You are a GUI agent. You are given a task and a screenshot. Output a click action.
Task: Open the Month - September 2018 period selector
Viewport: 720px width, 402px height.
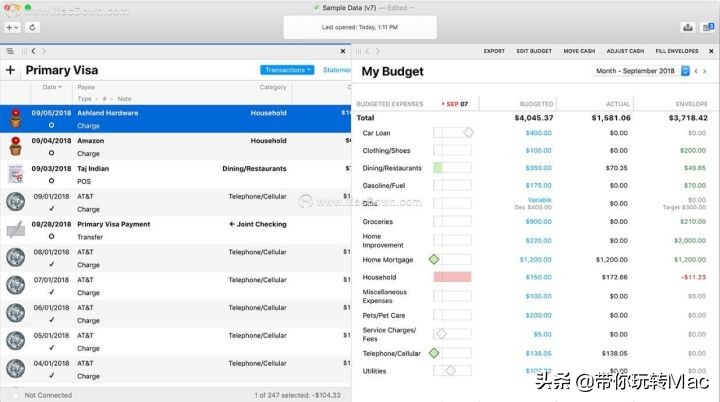[640, 71]
